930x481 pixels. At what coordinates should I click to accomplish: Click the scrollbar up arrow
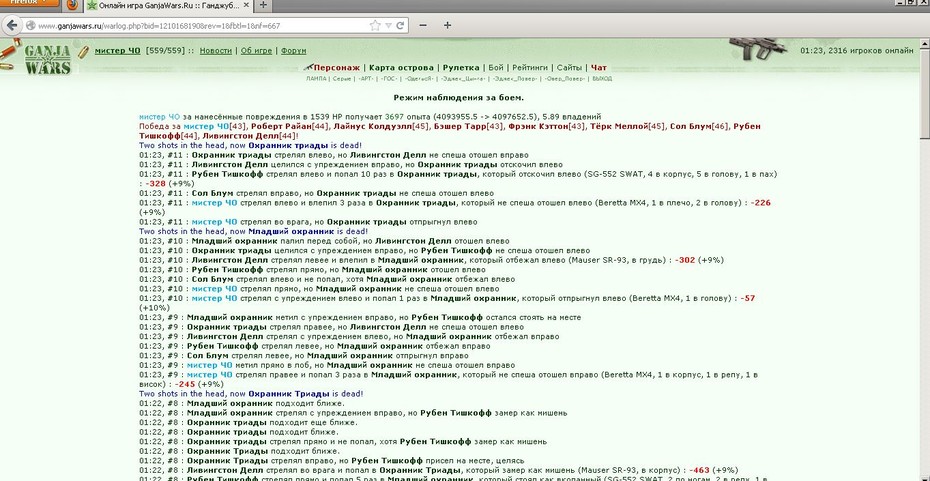click(x=925, y=43)
